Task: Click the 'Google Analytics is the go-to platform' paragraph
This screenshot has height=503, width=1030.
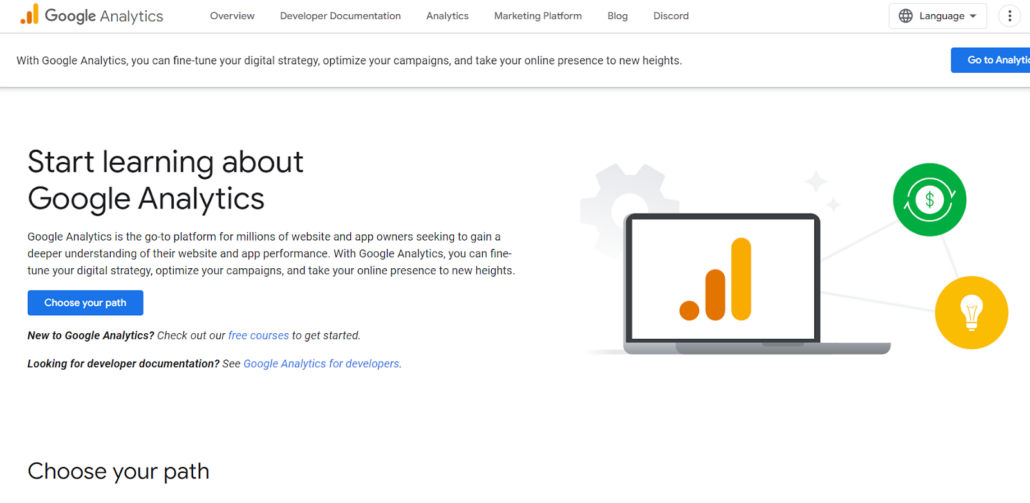Action: [271, 253]
